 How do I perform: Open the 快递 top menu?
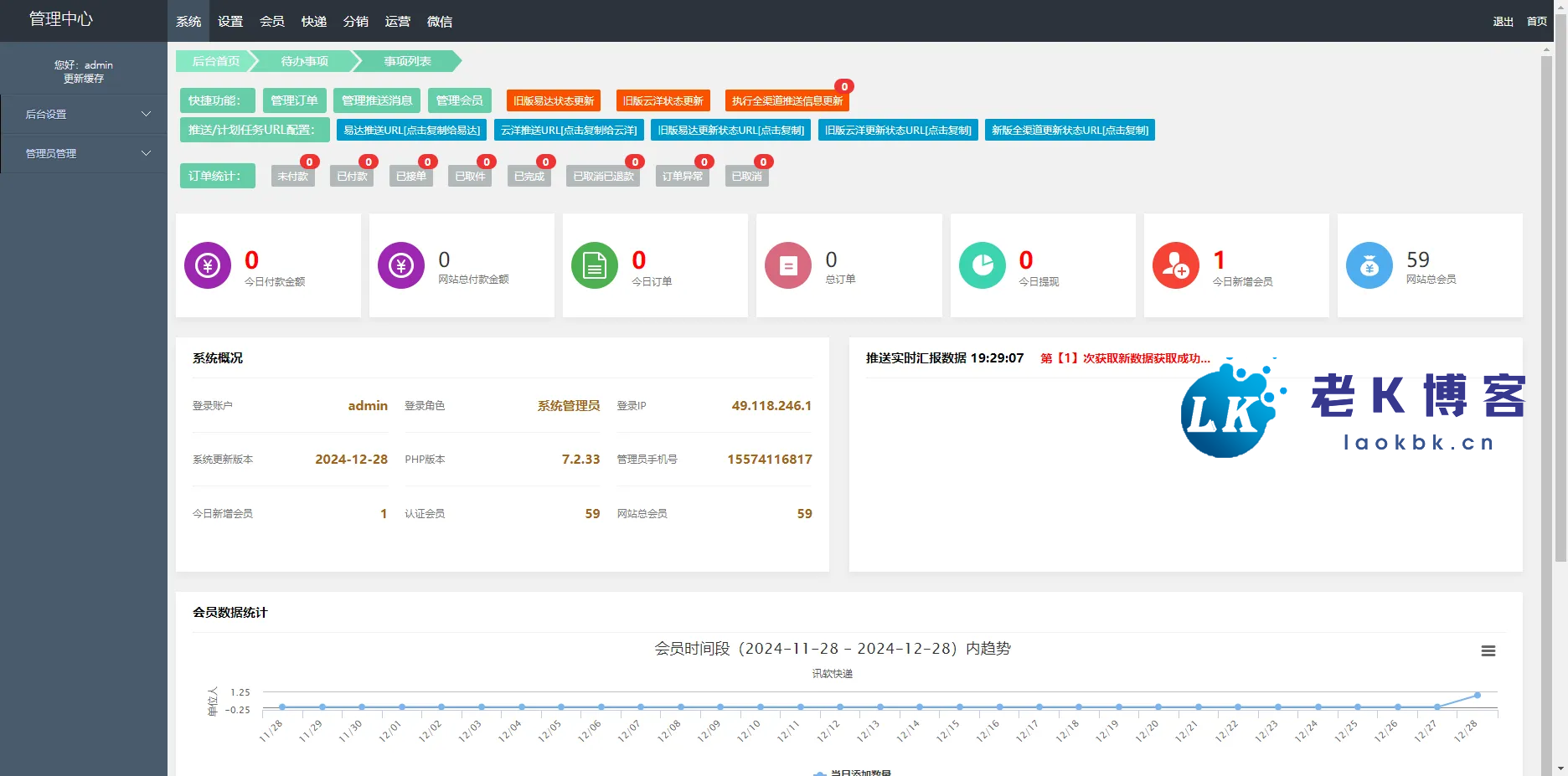coord(314,22)
